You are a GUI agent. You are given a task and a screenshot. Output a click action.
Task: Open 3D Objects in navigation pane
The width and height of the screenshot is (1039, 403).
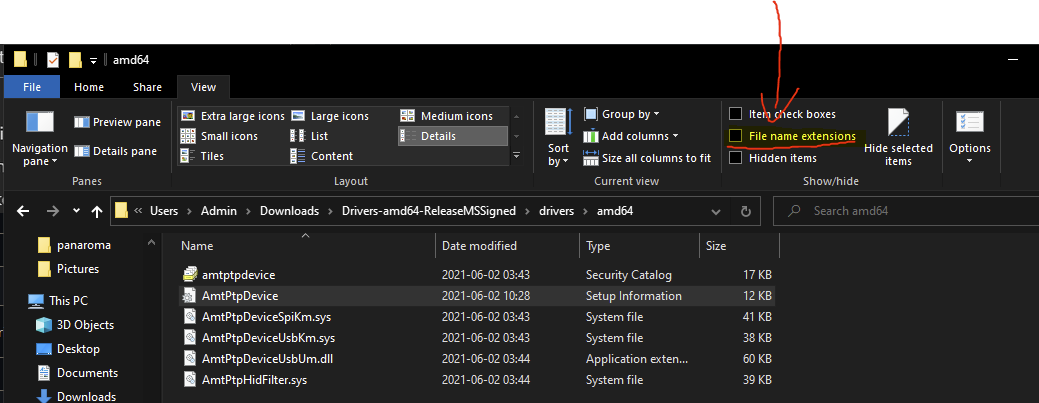coord(75,325)
